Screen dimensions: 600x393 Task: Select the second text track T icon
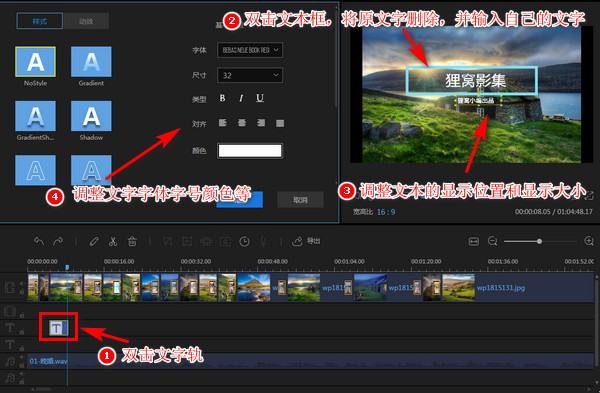pos(10,344)
